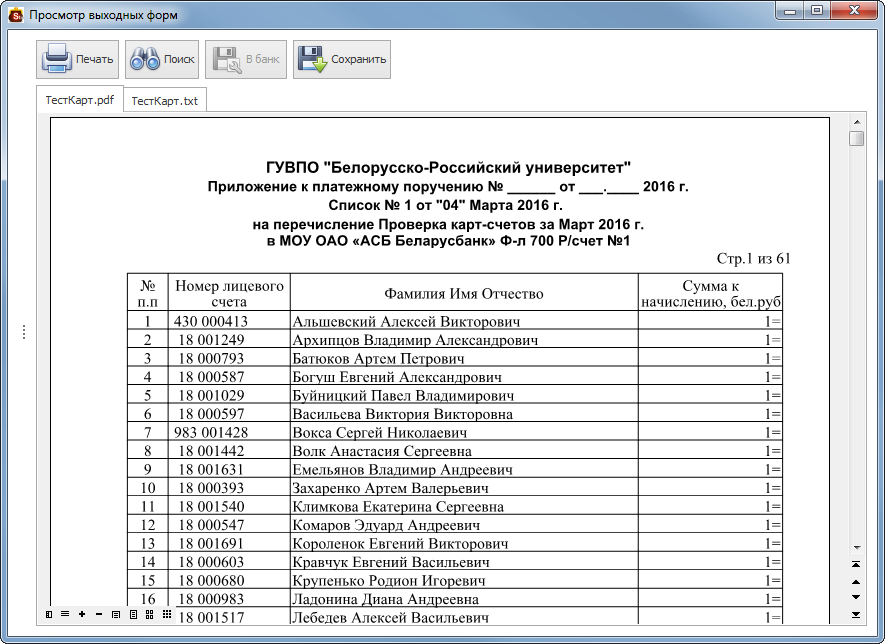Click the line 'Список № 1 от "04" Марта 2016 г.'

click(445, 205)
